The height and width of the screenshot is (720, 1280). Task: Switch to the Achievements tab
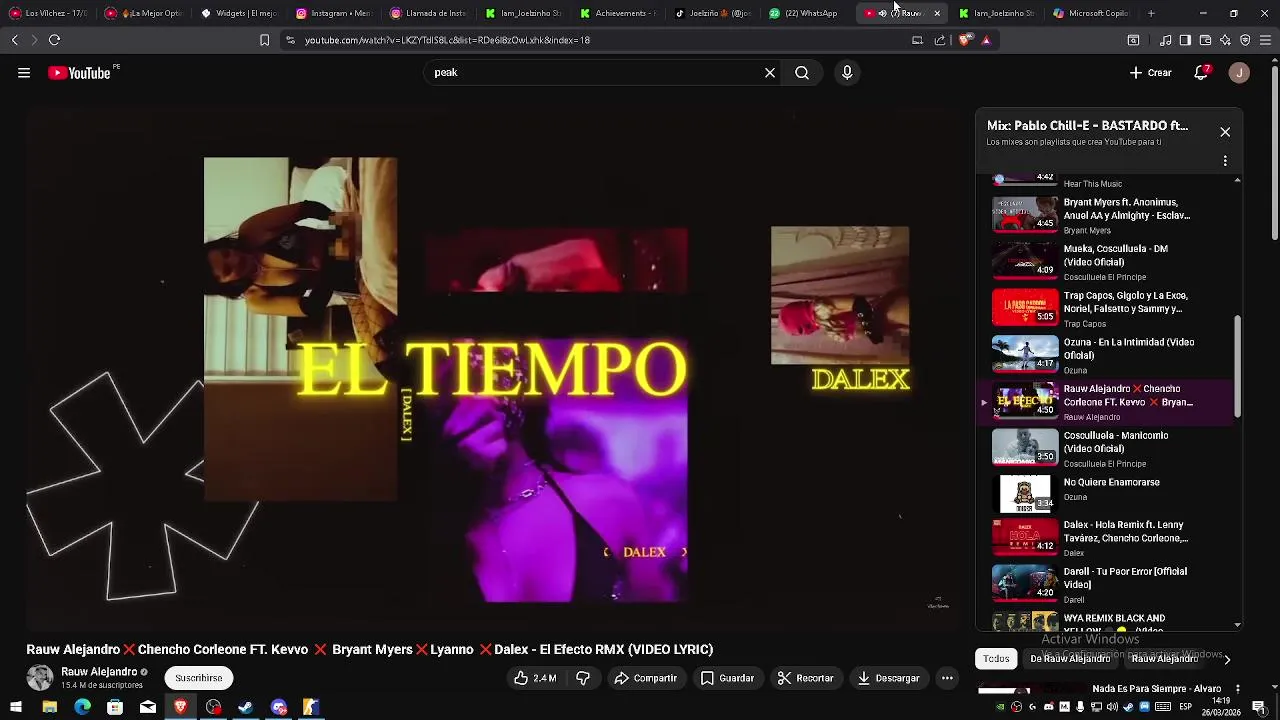click(617, 13)
